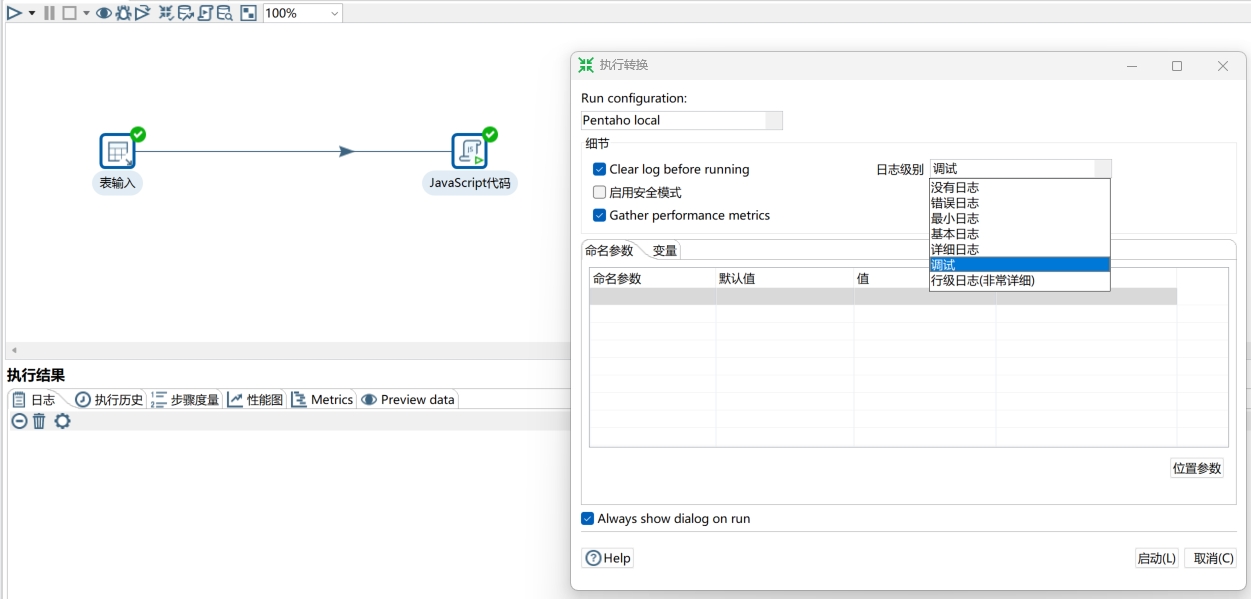Choose 基本日志 from log level list
Screen dimensions: 1251x599
[955, 234]
